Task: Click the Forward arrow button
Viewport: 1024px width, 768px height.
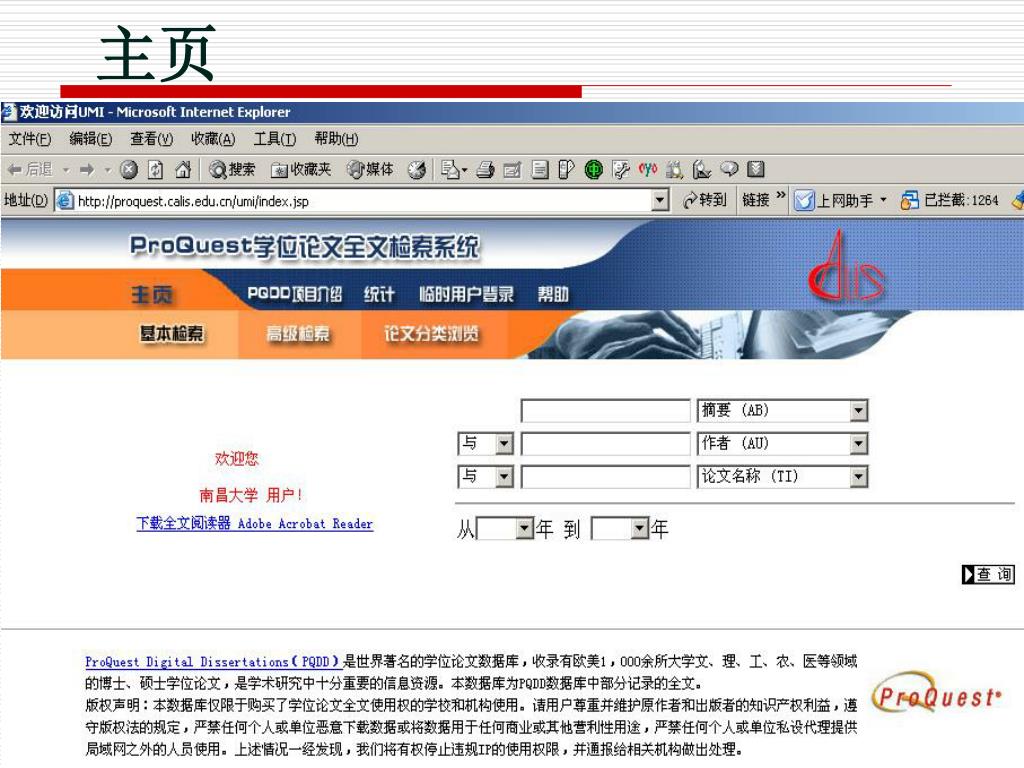Action: click(87, 170)
